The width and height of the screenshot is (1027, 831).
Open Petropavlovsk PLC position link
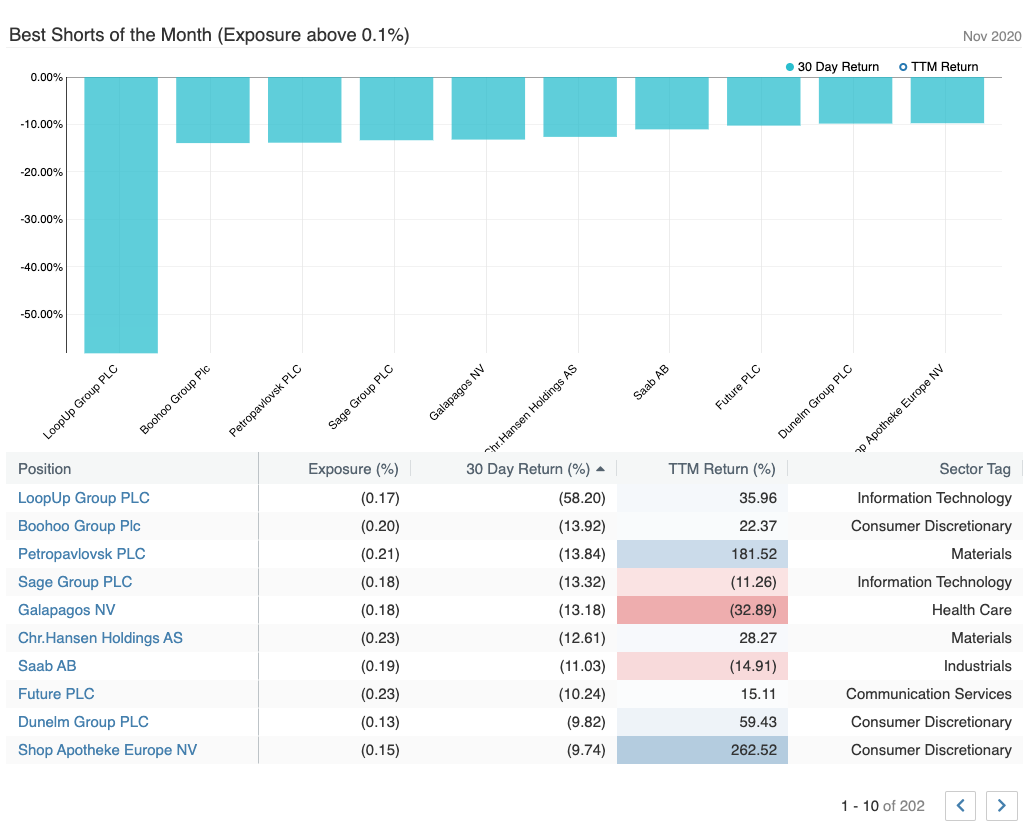click(82, 554)
